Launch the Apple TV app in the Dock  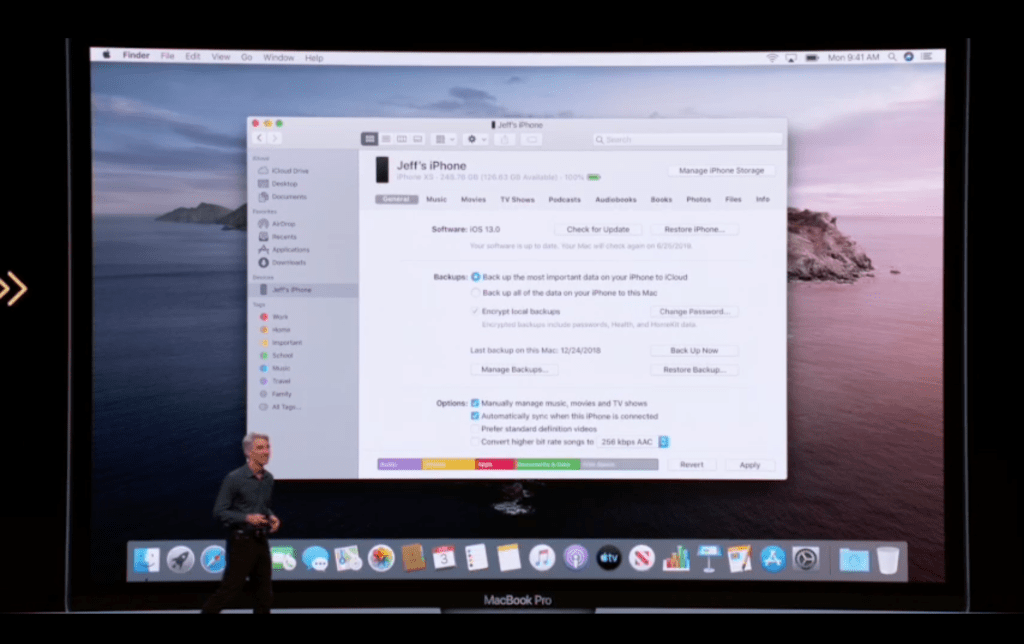click(x=609, y=558)
